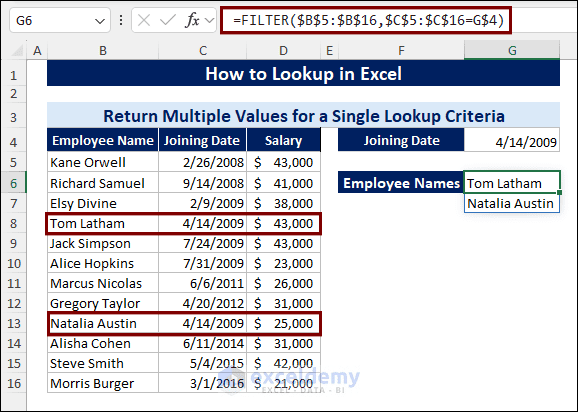578x412 pixels.
Task: Click the Select All corner triangle
Action: click(x=16, y=50)
